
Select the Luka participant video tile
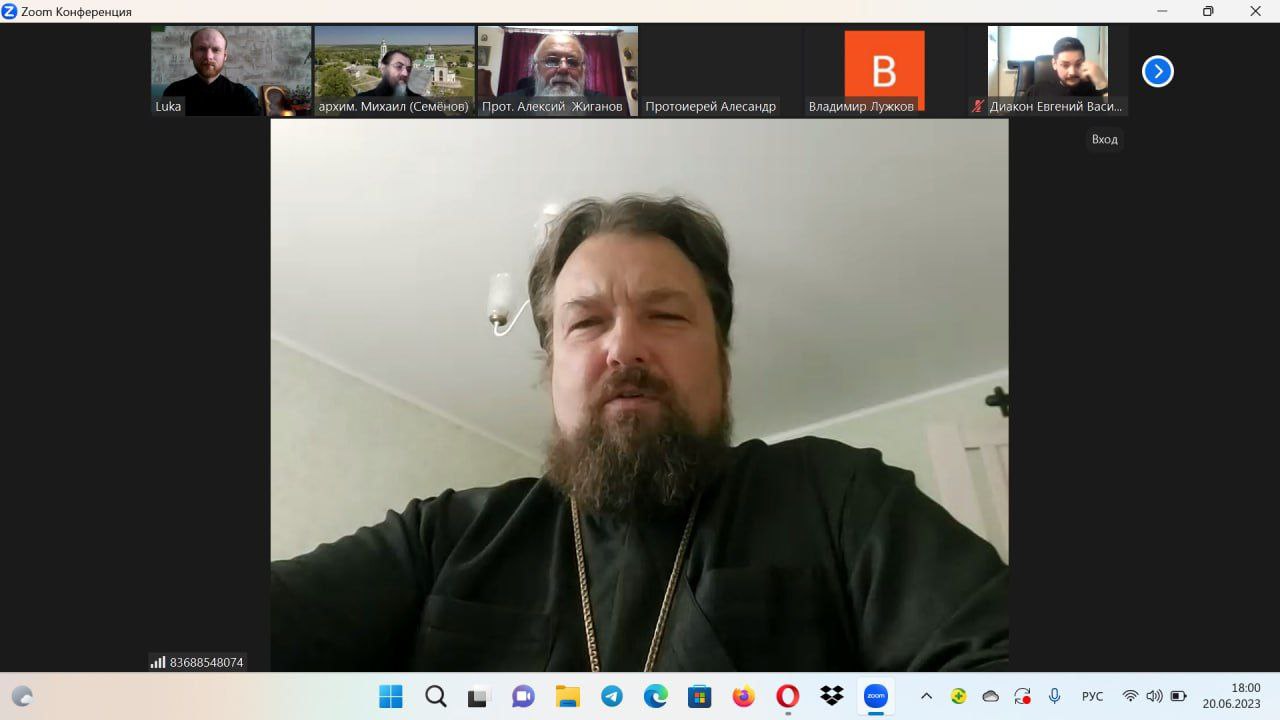(231, 70)
